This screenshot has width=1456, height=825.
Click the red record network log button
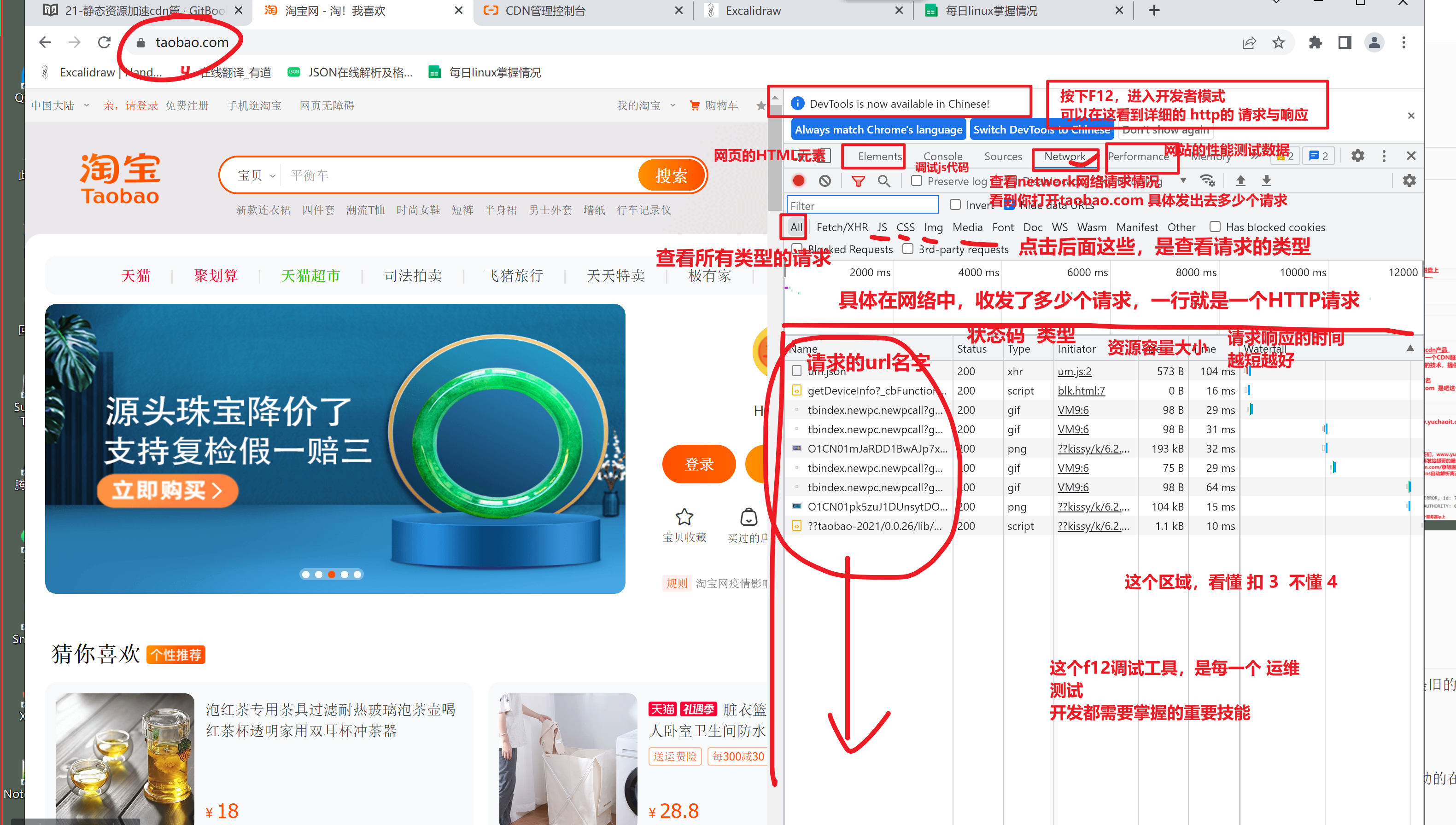799,181
